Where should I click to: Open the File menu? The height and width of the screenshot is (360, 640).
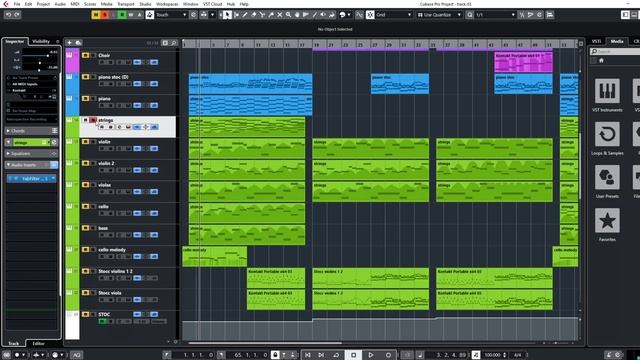pos(17,4)
